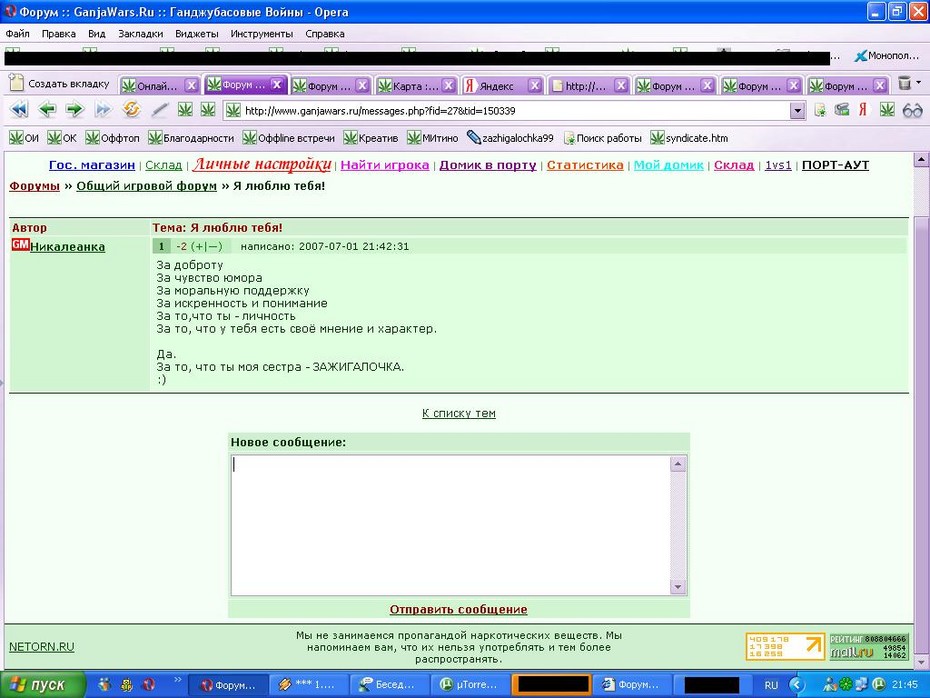Open the Виджеты menu

(197, 34)
